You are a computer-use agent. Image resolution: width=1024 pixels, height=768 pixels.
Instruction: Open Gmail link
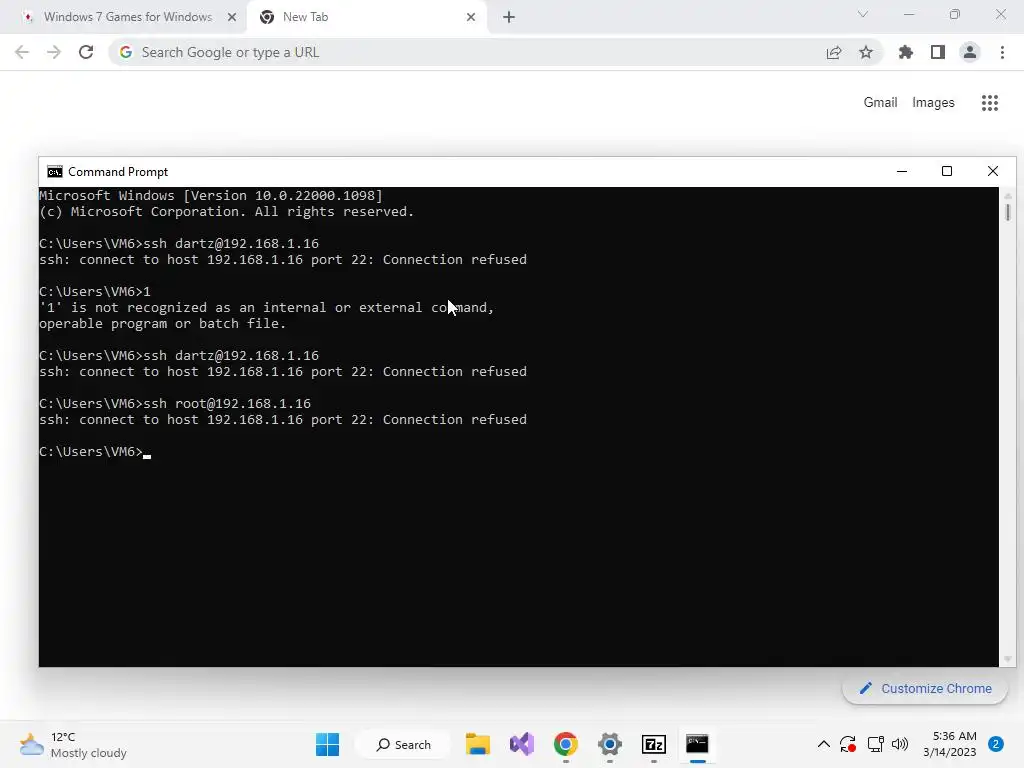tap(880, 103)
